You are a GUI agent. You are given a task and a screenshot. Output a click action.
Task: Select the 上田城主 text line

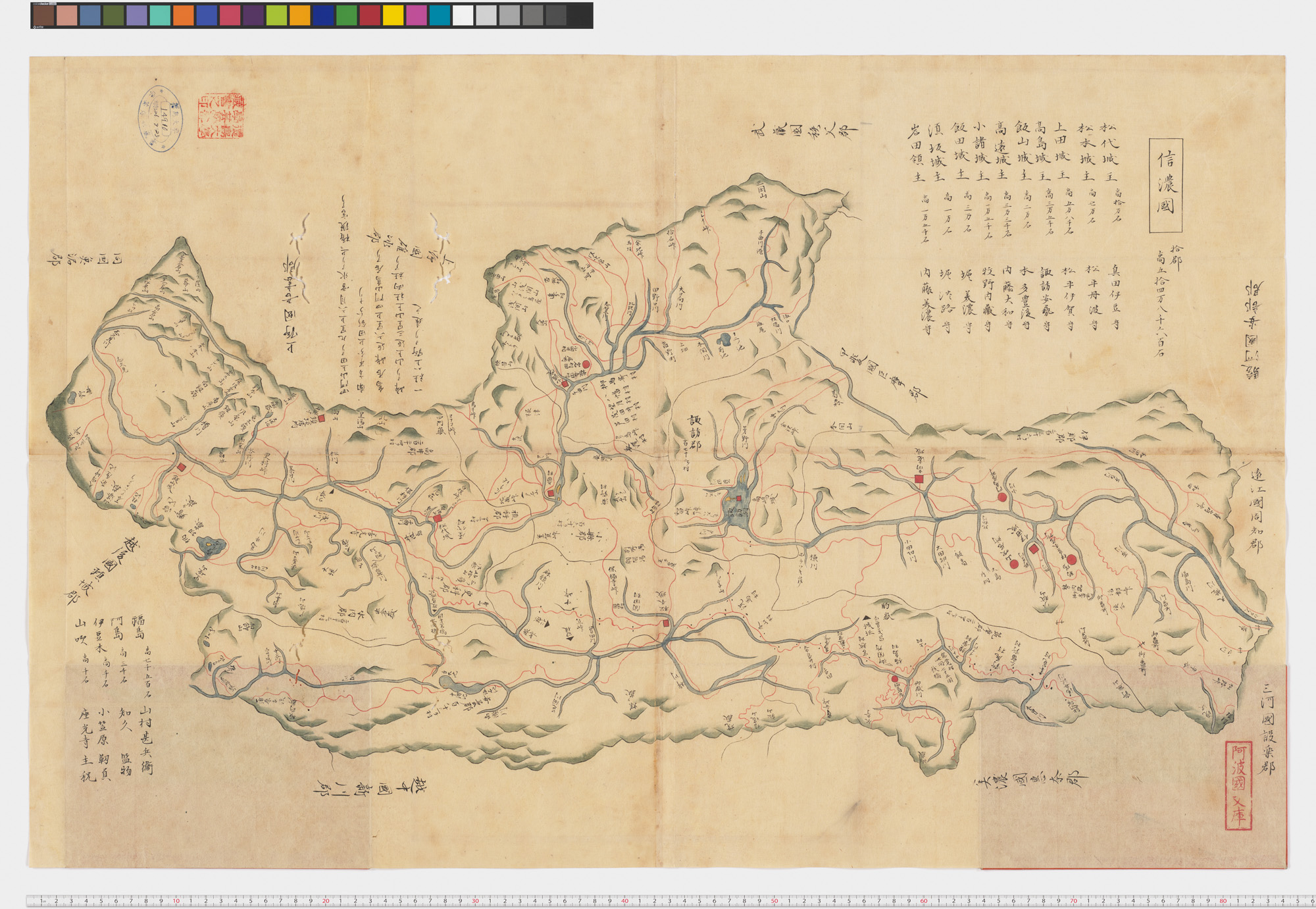pos(1063,151)
